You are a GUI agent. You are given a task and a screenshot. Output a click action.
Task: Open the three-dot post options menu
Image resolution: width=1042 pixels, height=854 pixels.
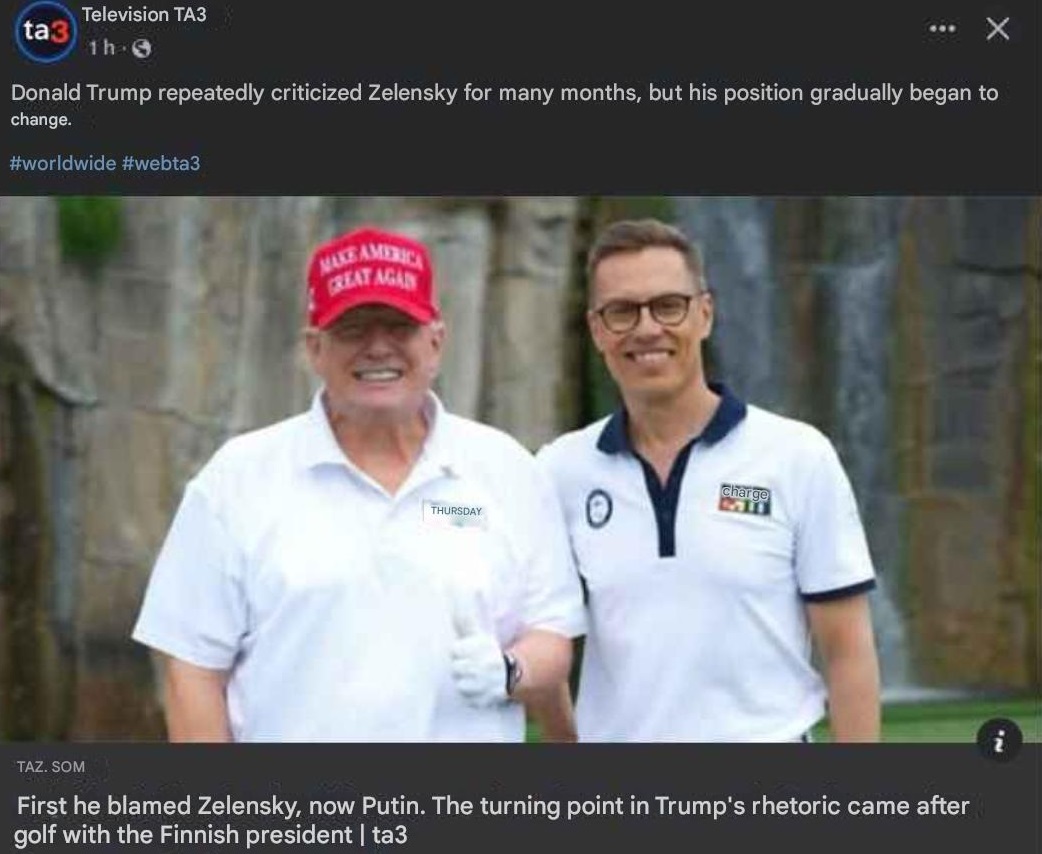(942, 29)
